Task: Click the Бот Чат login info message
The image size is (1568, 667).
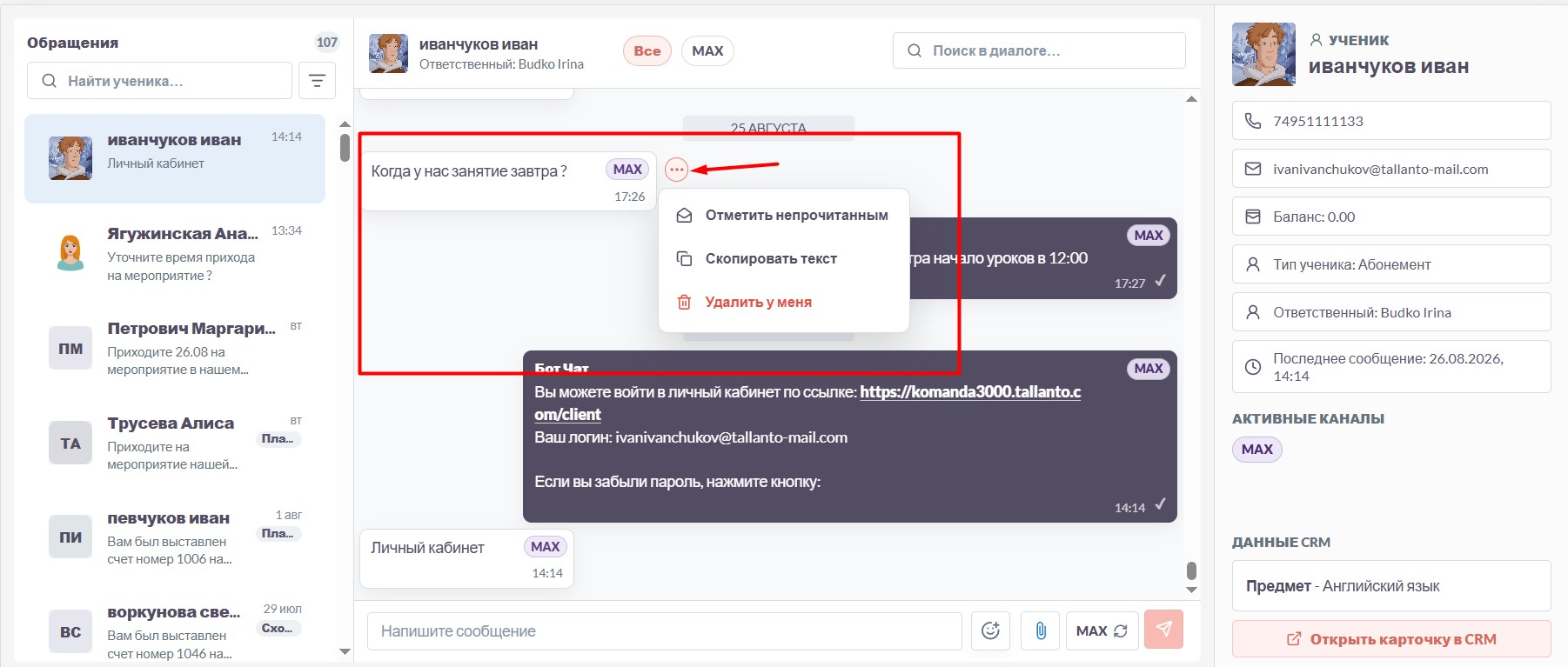Action: pyautogui.click(x=849, y=437)
